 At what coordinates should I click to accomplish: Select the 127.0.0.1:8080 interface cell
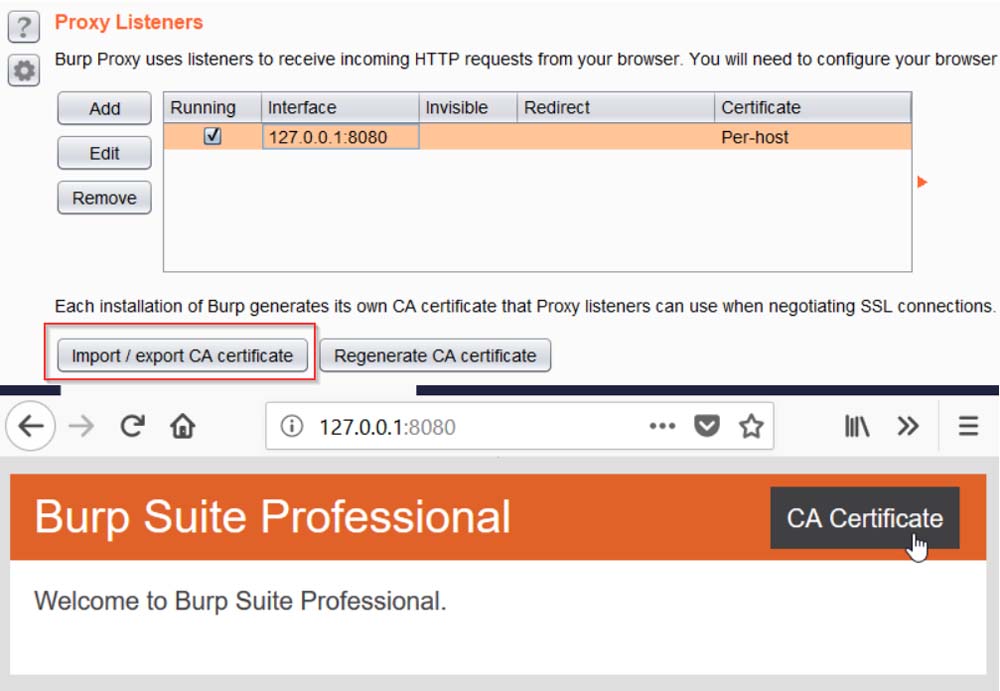click(341, 137)
